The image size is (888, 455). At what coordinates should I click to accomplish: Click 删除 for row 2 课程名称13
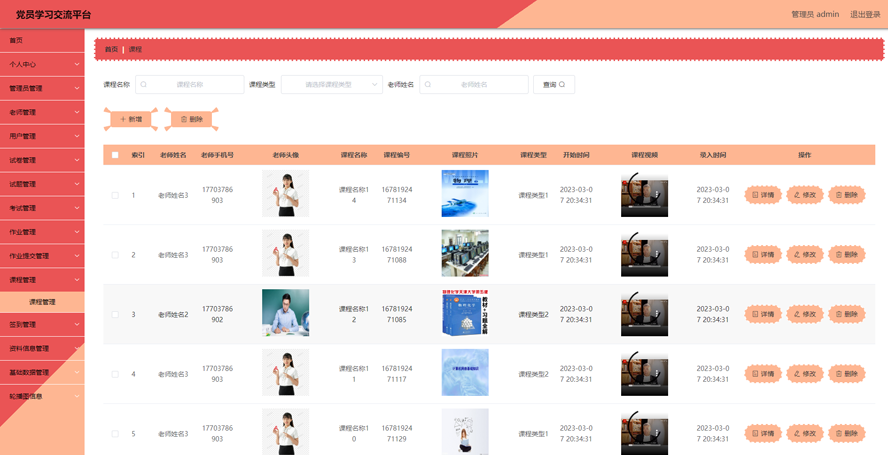(x=847, y=254)
